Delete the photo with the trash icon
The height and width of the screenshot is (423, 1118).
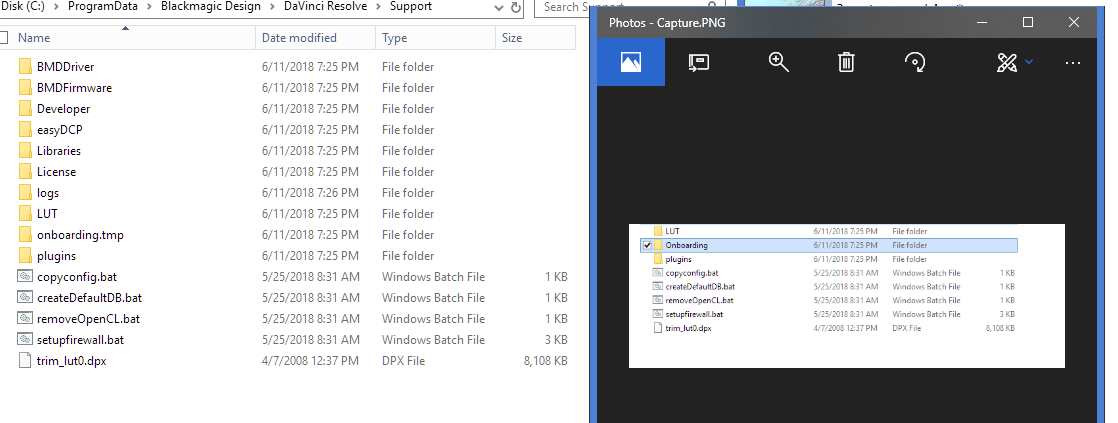pos(846,62)
